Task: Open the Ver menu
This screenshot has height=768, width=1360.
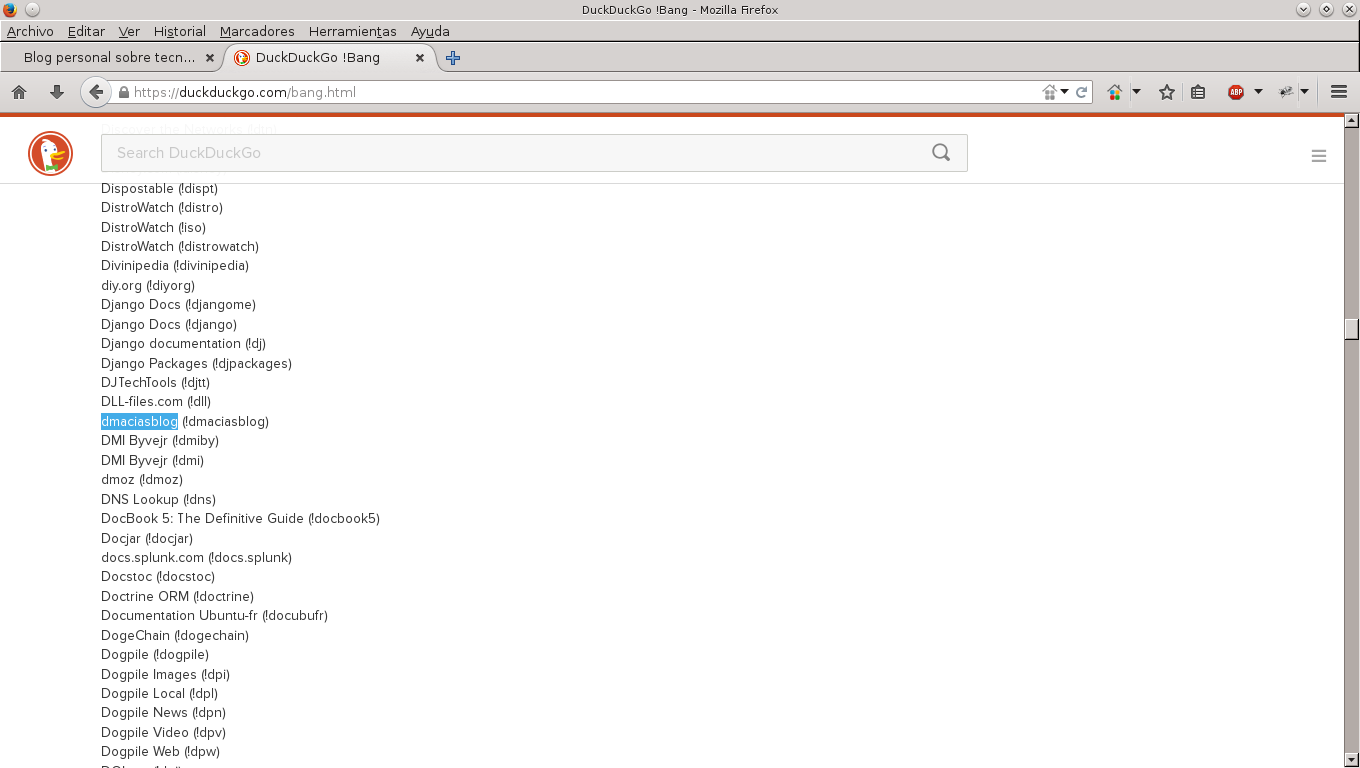Action: point(129,31)
